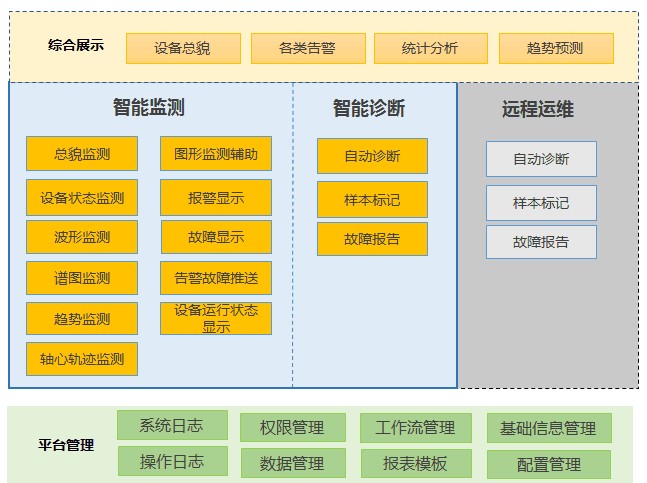Click the 智能监测 section heading
This screenshot has height=483, width=647.
pyautogui.click(x=148, y=108)
